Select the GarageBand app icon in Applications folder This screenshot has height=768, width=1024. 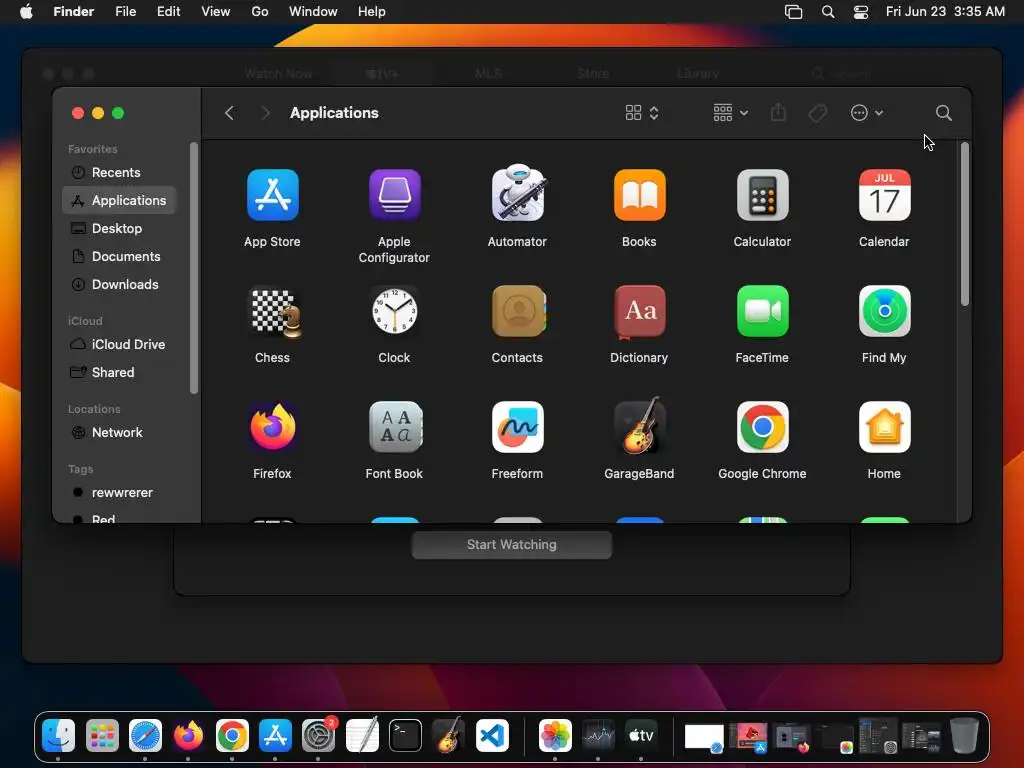point(641,426)
